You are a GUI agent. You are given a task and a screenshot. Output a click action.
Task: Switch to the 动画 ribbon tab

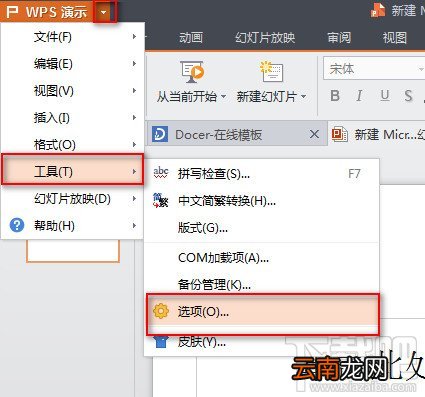click(x=191, y=38)
